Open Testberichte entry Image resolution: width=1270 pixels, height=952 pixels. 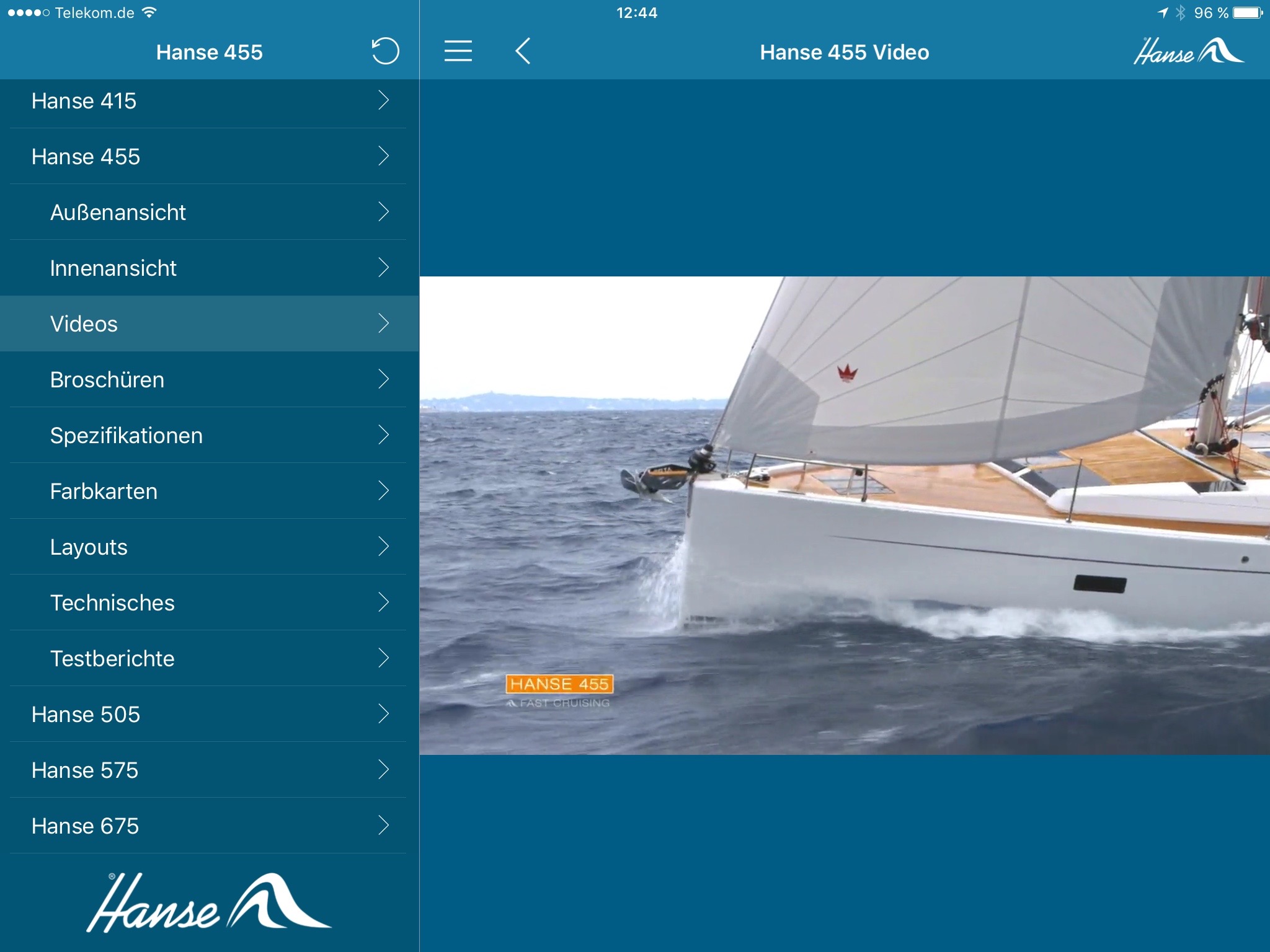point(112,658)
